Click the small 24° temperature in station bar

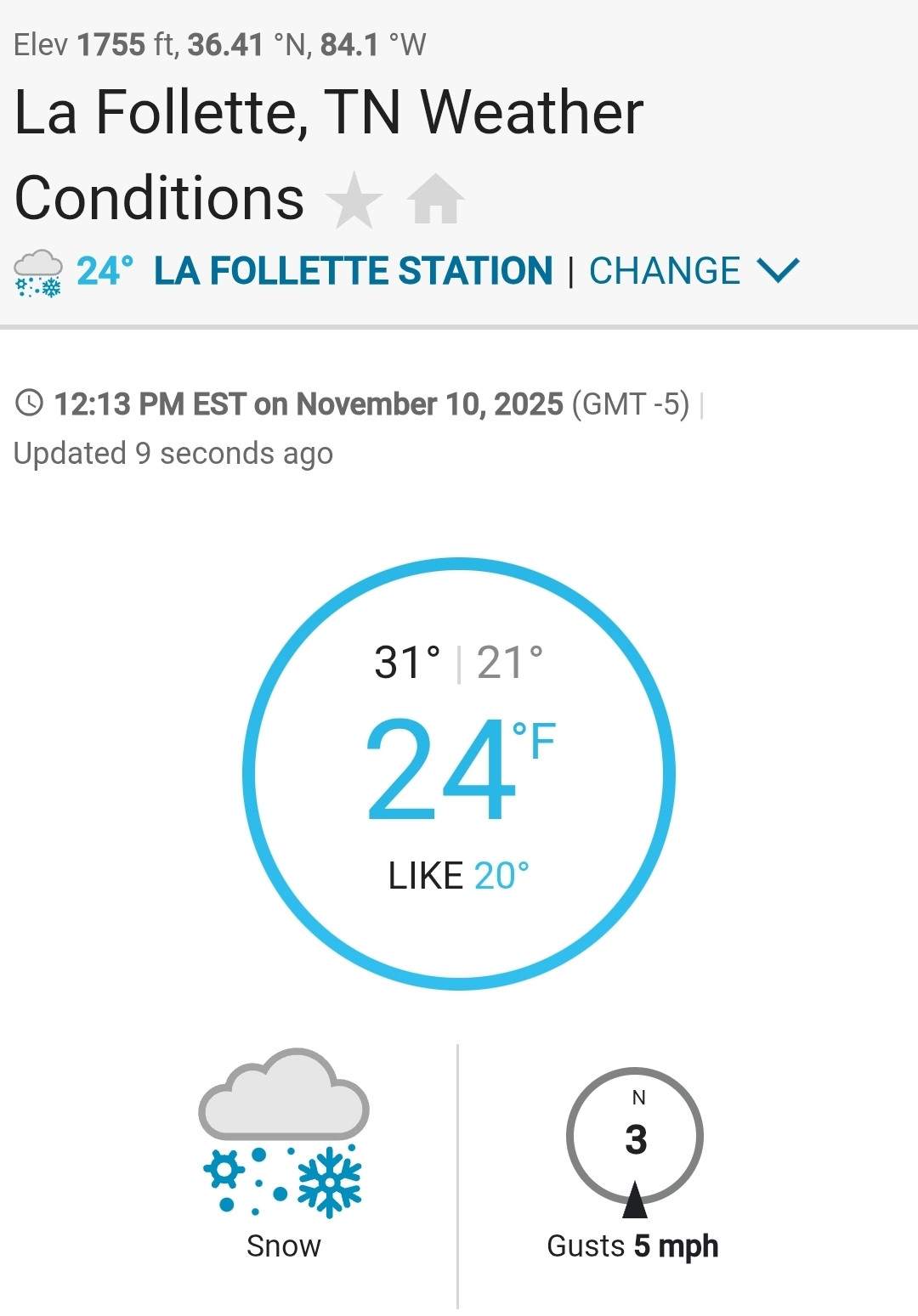[x=105, y=272]
